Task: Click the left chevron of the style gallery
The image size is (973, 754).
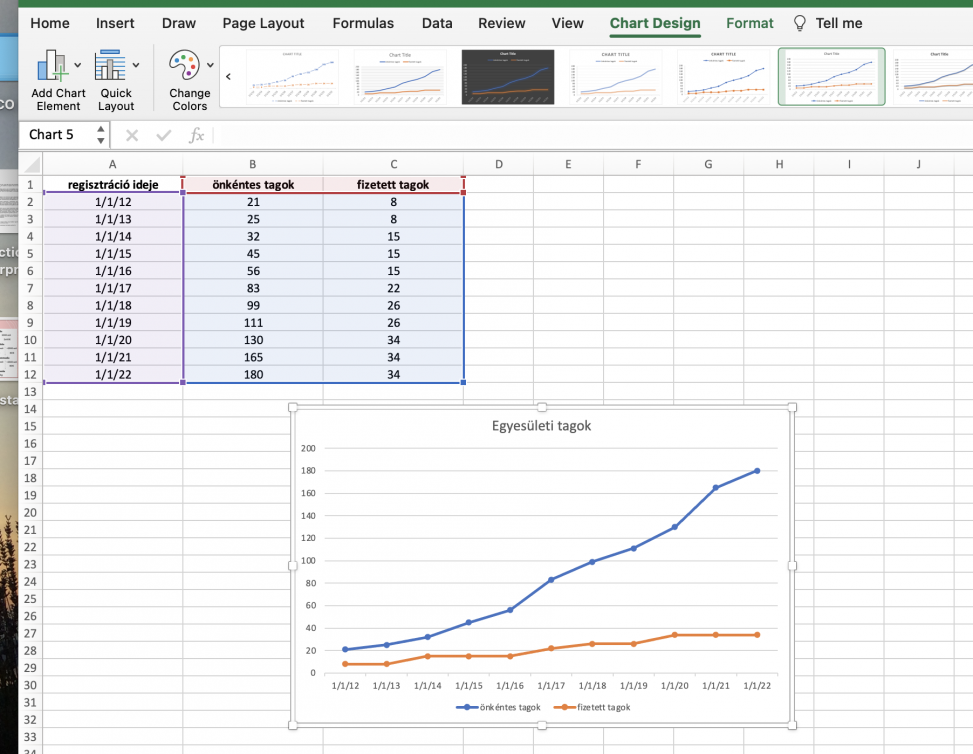Action: coord(227,76)
